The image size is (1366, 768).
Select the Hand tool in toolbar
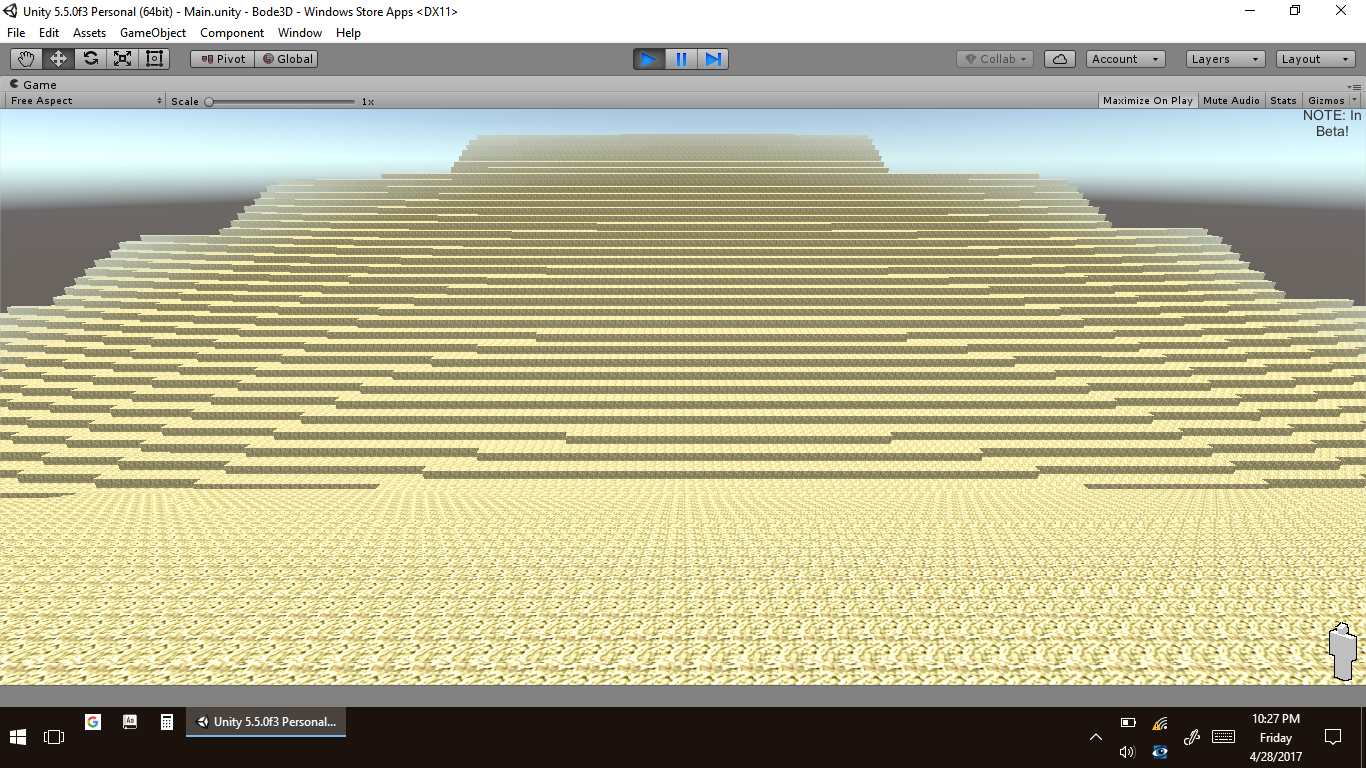coord(26,59)
